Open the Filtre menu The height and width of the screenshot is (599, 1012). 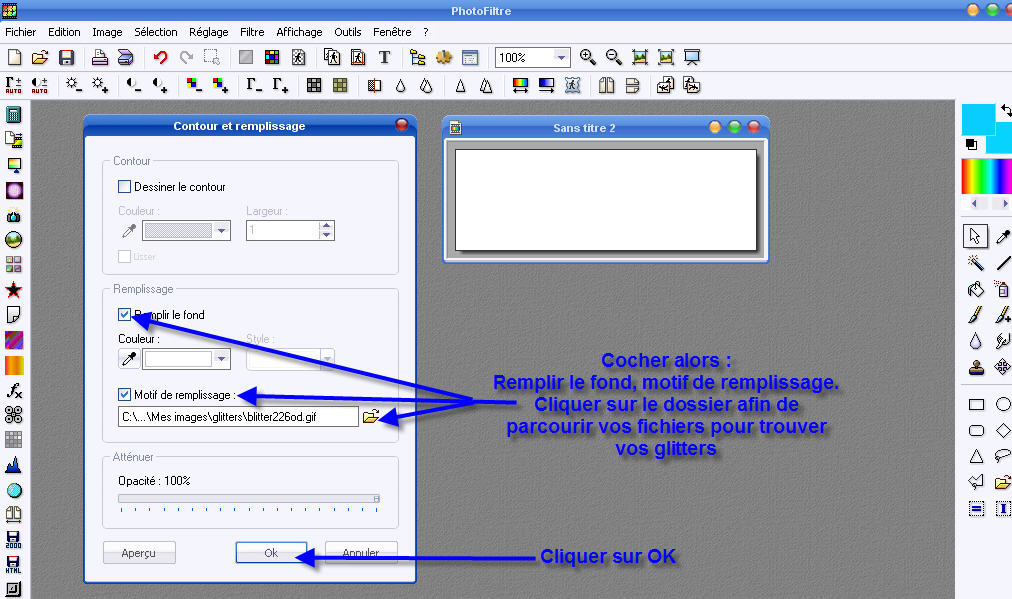pyautogui.click(x=252, y=32)
